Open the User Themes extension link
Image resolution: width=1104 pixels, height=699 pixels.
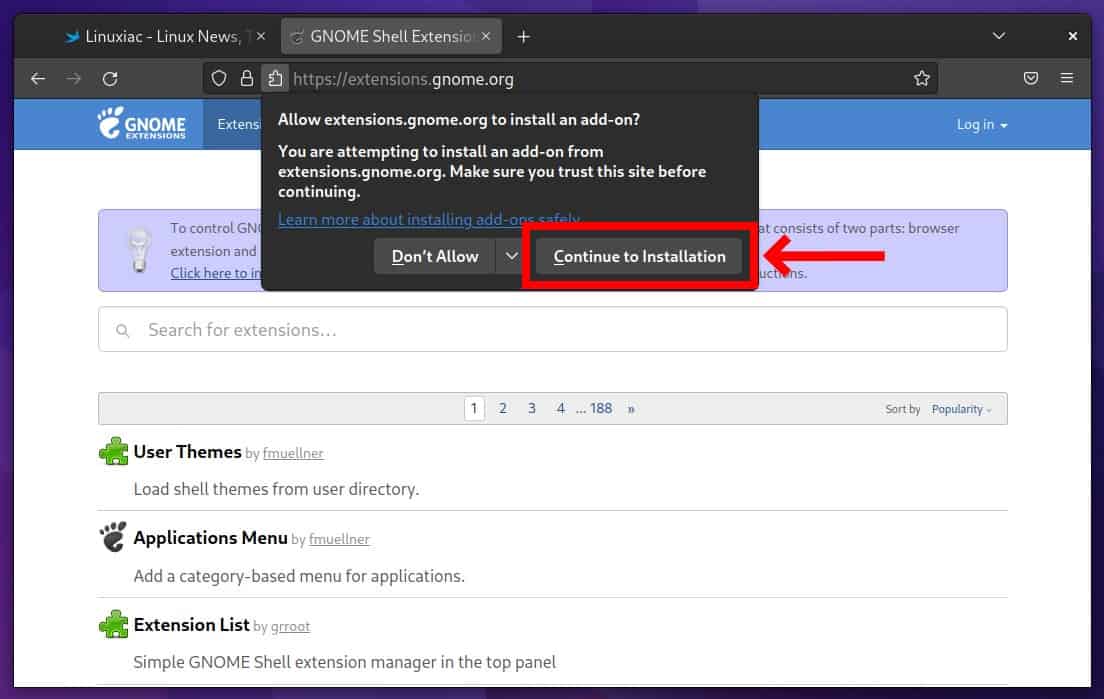pos(187,452)
